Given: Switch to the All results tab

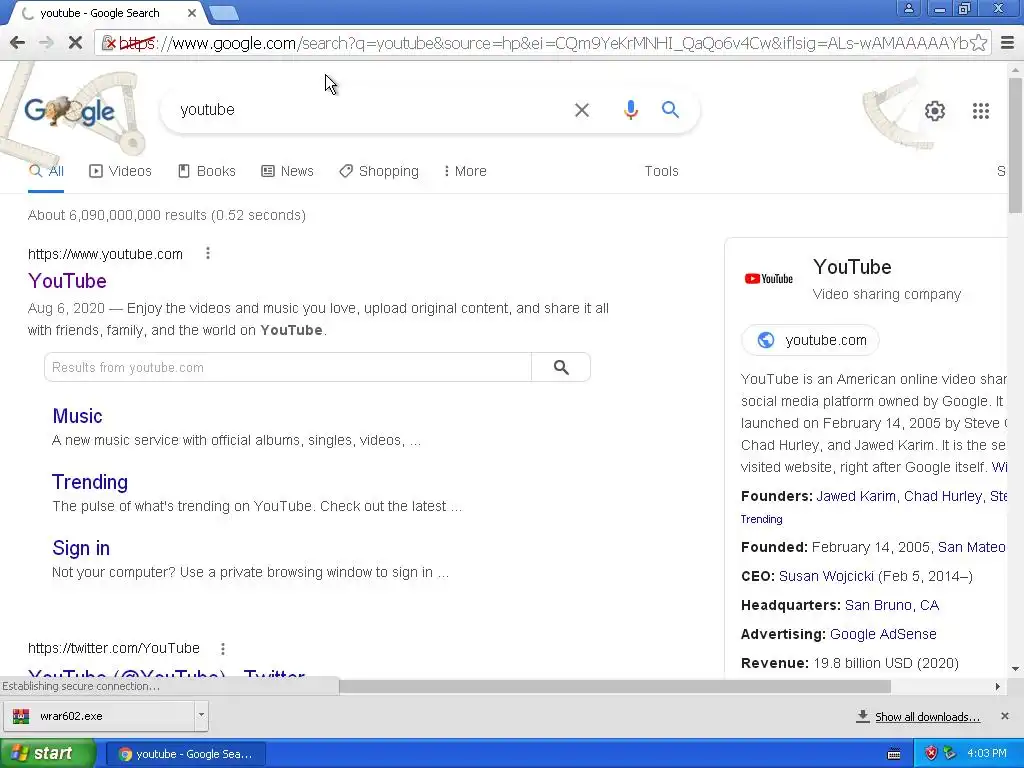Looking at the screenshot, I should (x=46, y=171).
